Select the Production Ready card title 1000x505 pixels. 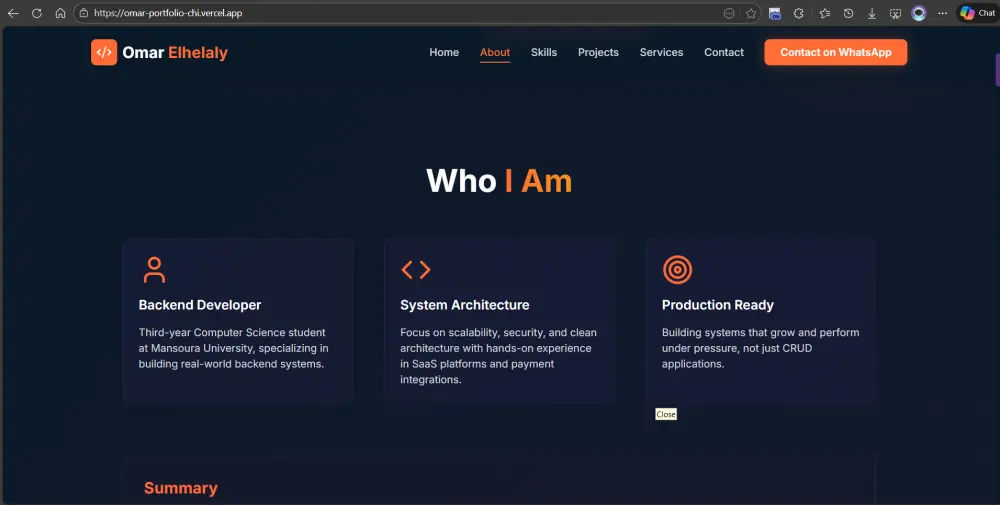717,305
